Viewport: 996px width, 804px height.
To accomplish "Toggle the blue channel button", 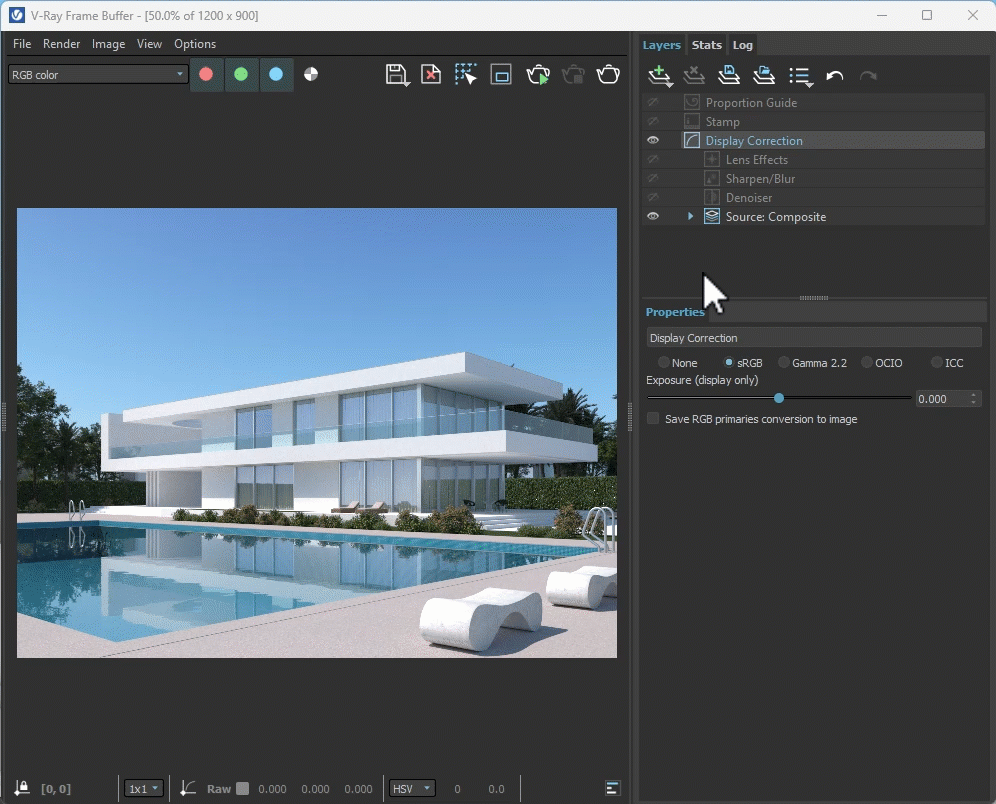I will click(276, 74).
